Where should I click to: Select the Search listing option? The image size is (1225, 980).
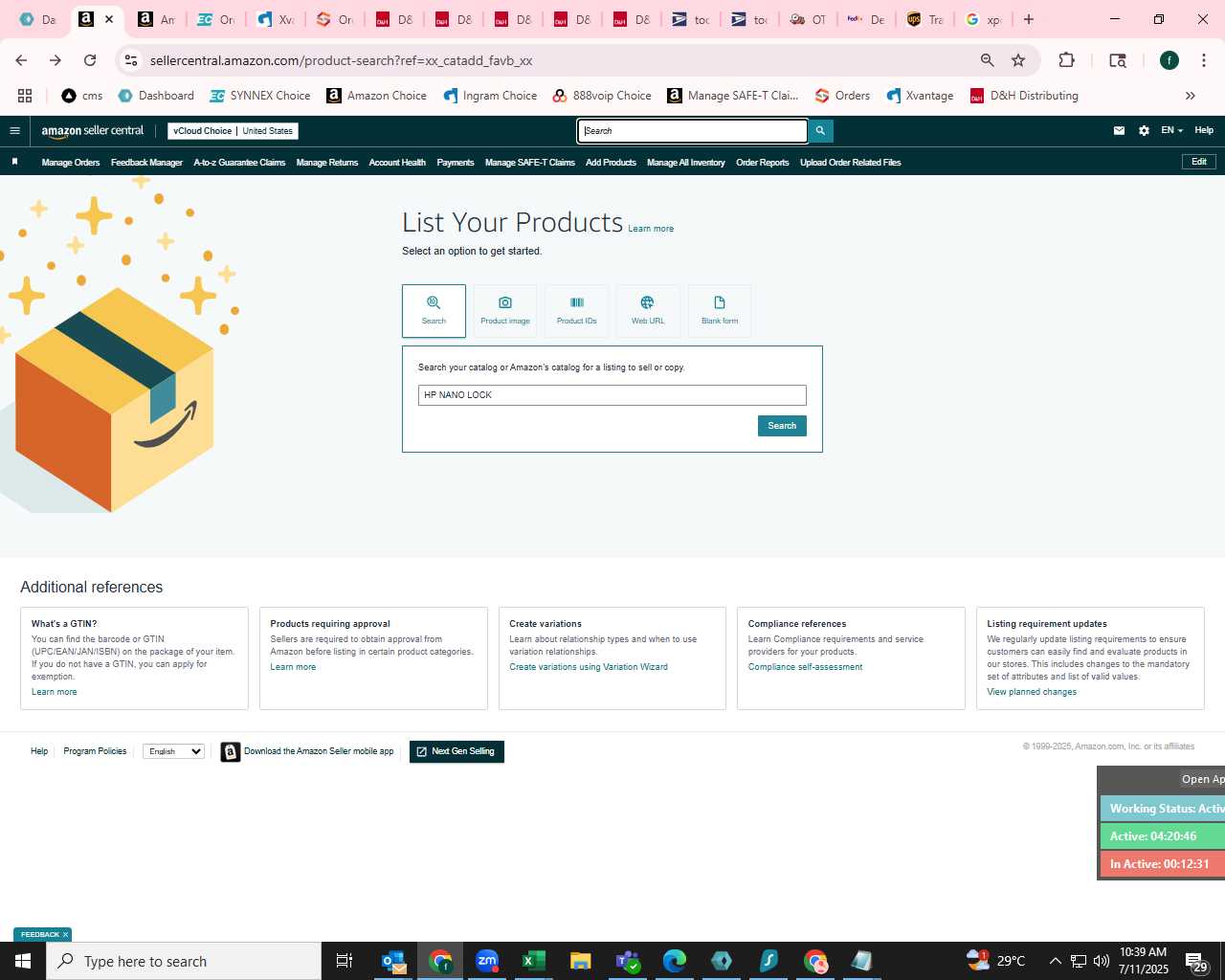click(434, 310)
